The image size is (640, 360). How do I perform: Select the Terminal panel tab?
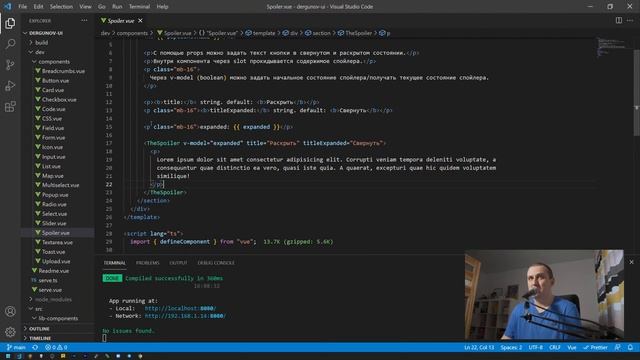pos(115,263)
